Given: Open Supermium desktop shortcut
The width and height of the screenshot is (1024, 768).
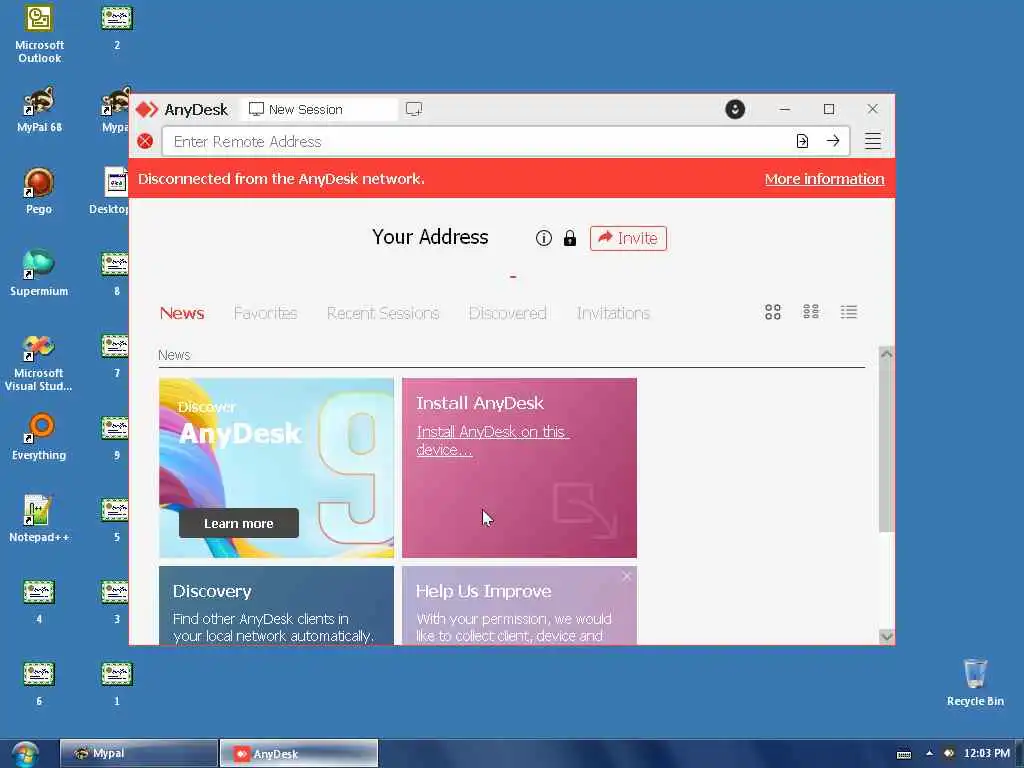Looking at the screenshot, I should 39,273.
